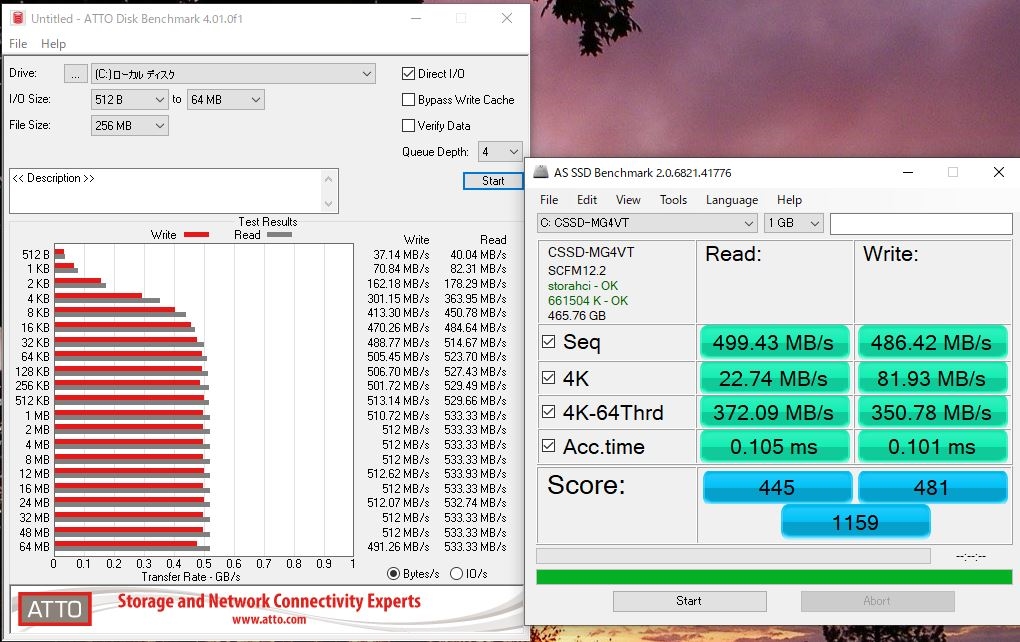Click the AS SSD Benchmark title bar icon
Viewport: 1020px width, 642px height.
tap(541, 172)
